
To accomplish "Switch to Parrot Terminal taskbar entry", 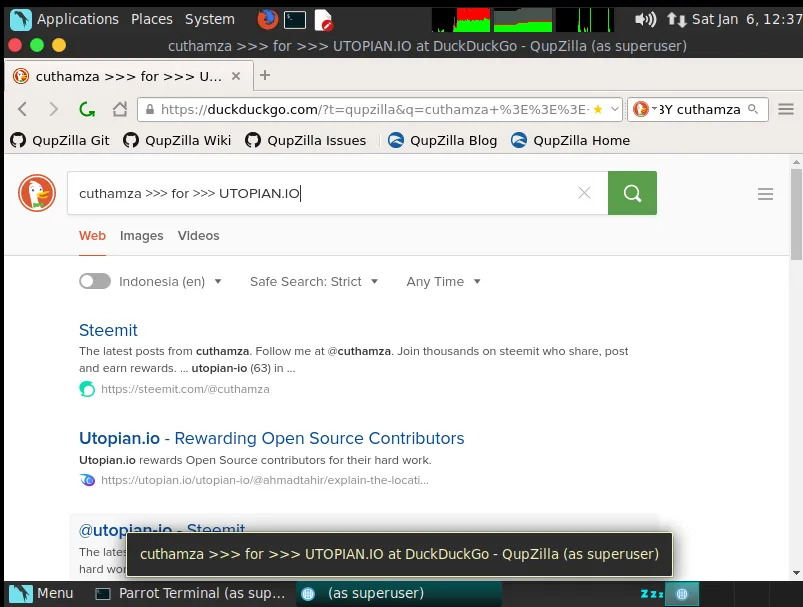I will click(x=191, y=593).
